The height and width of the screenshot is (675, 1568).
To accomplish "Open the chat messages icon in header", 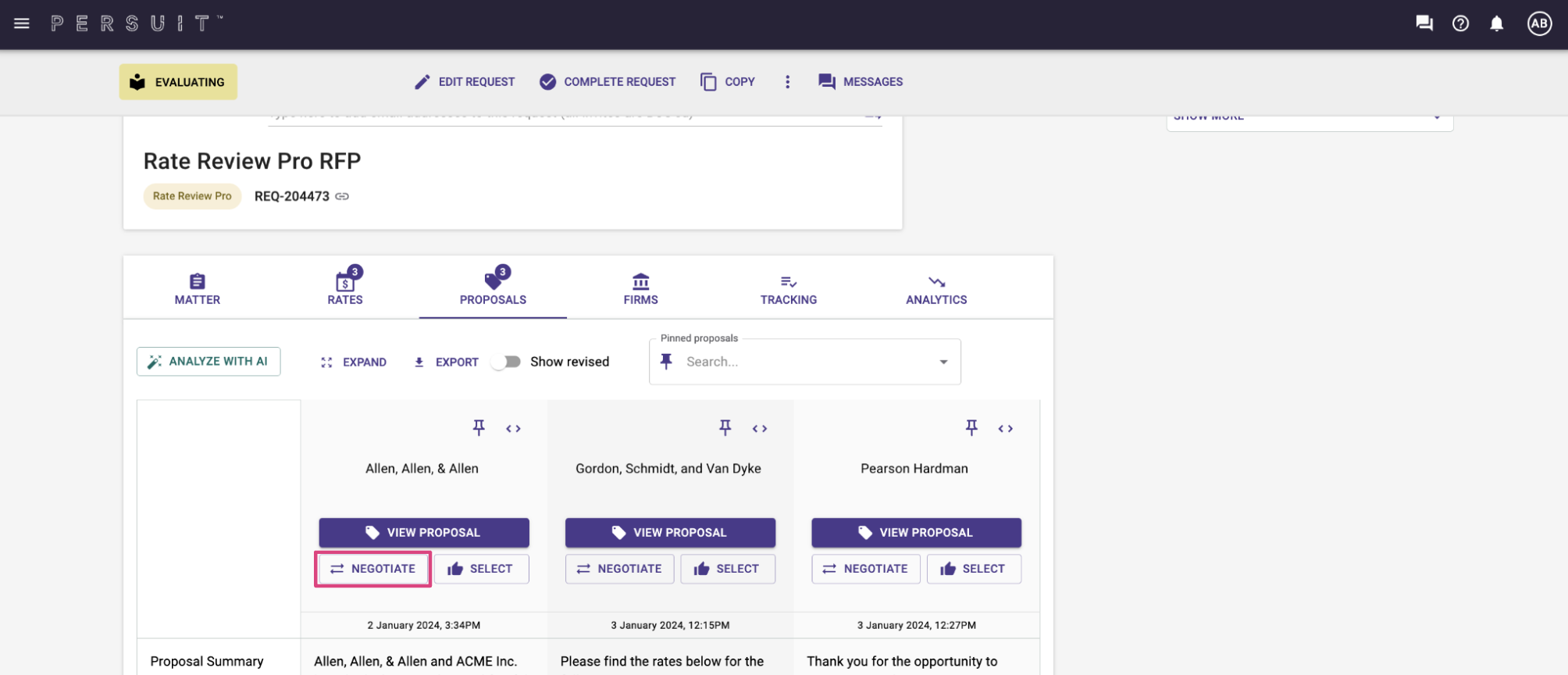I will 1424,23.
